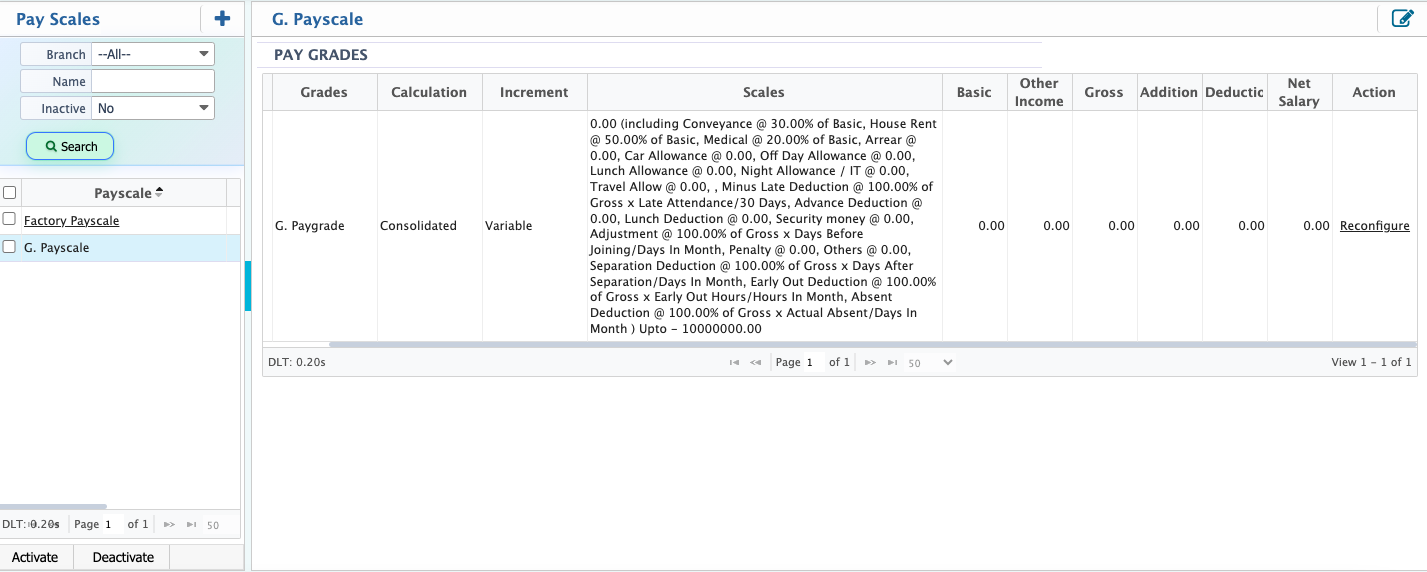The width and height of the screenshot is (1427, 572).
Task: Open the edit icon for G. Payscale
Action: coord(1402,18)
